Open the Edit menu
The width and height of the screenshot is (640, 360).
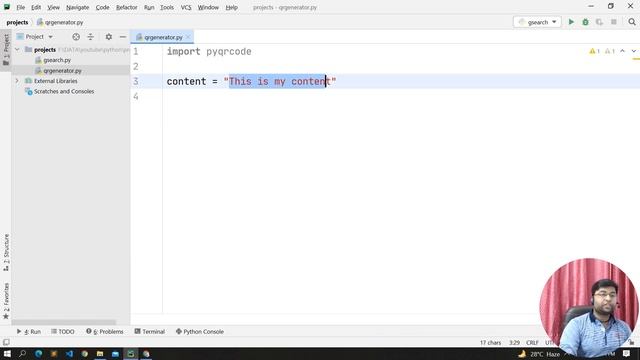(36, 7)
